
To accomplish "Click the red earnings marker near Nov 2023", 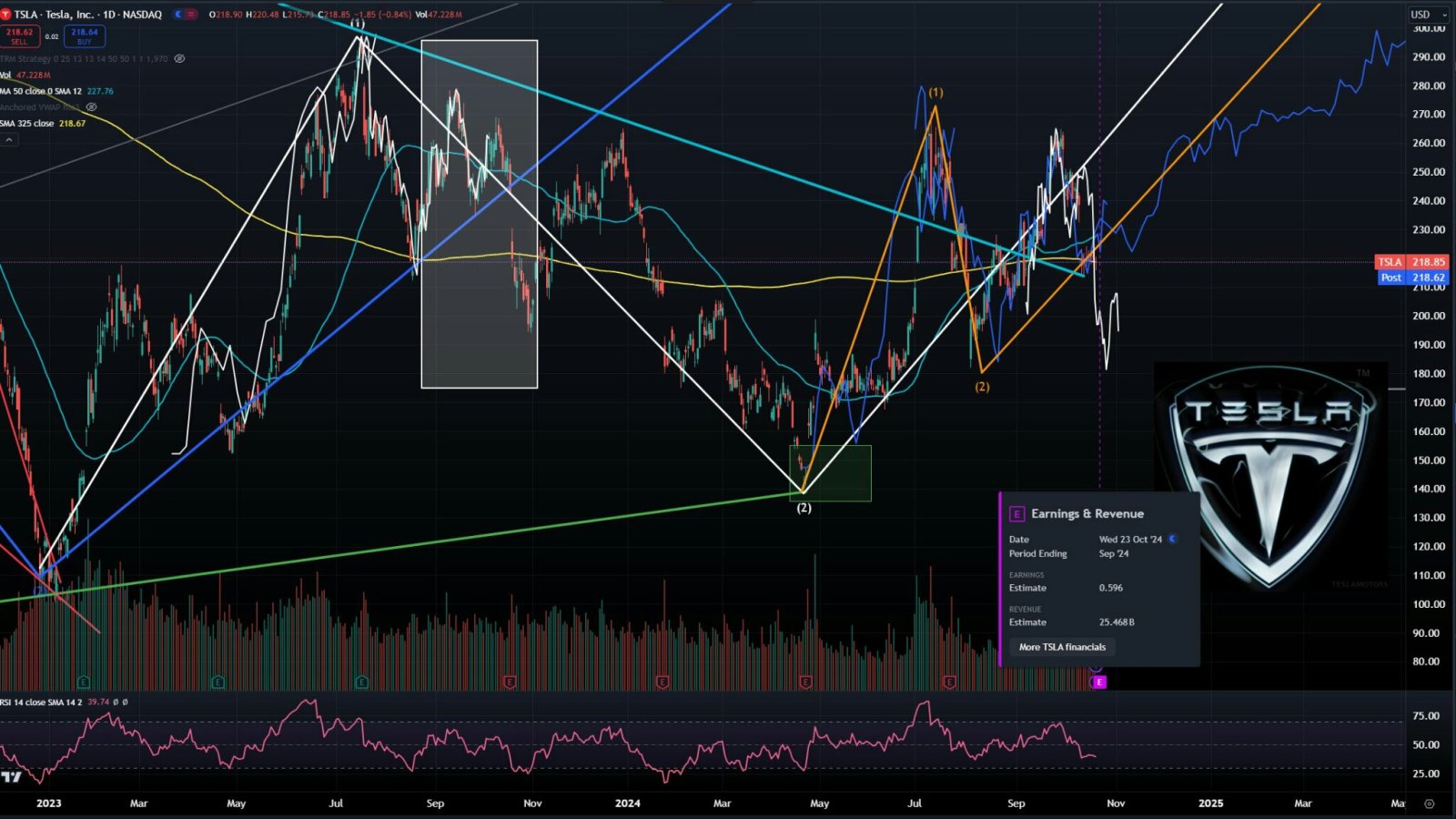I will click(509, 682).
